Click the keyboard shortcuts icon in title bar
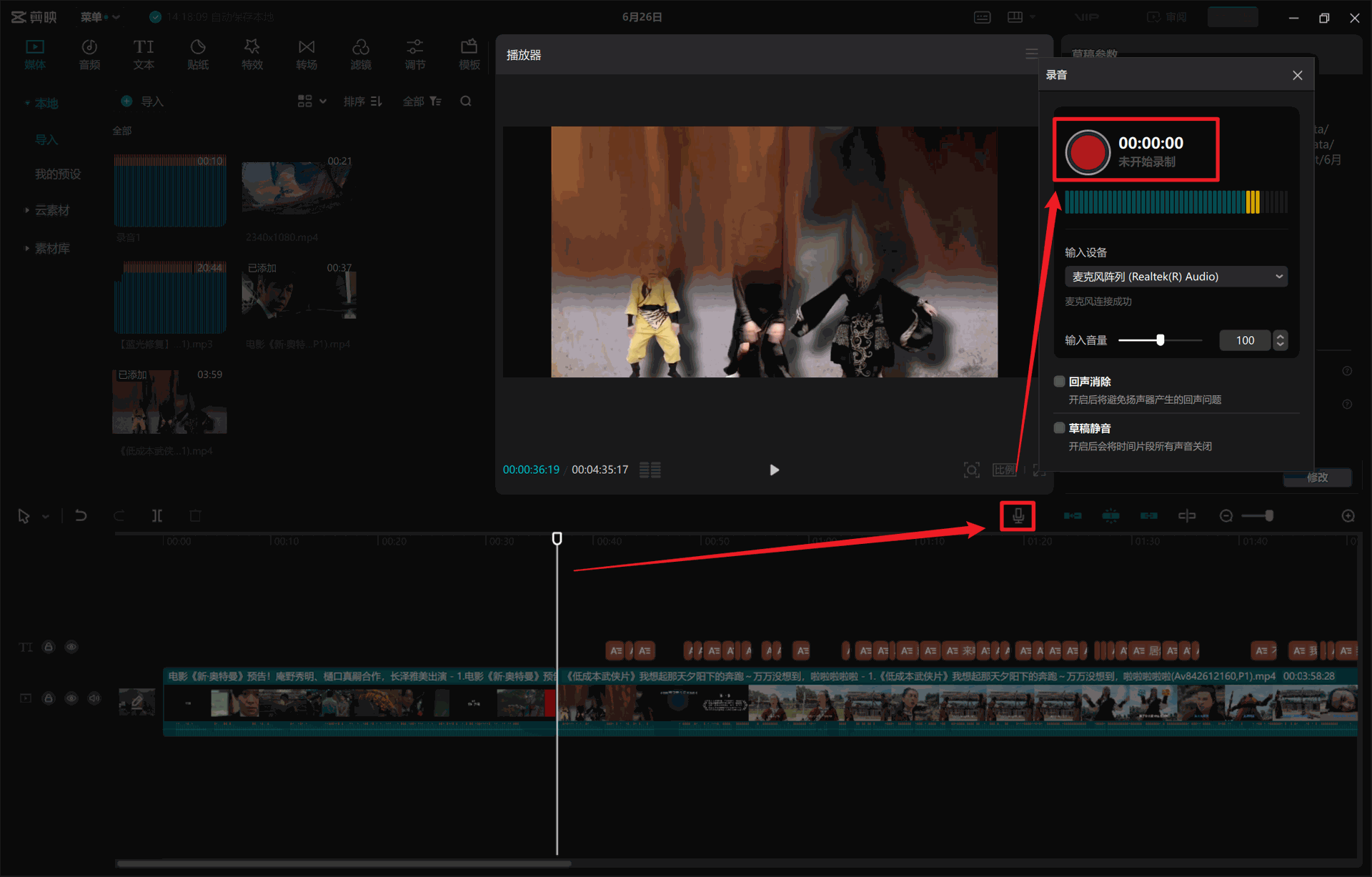This screenshot has width=1372, height=877. [982, 17]
